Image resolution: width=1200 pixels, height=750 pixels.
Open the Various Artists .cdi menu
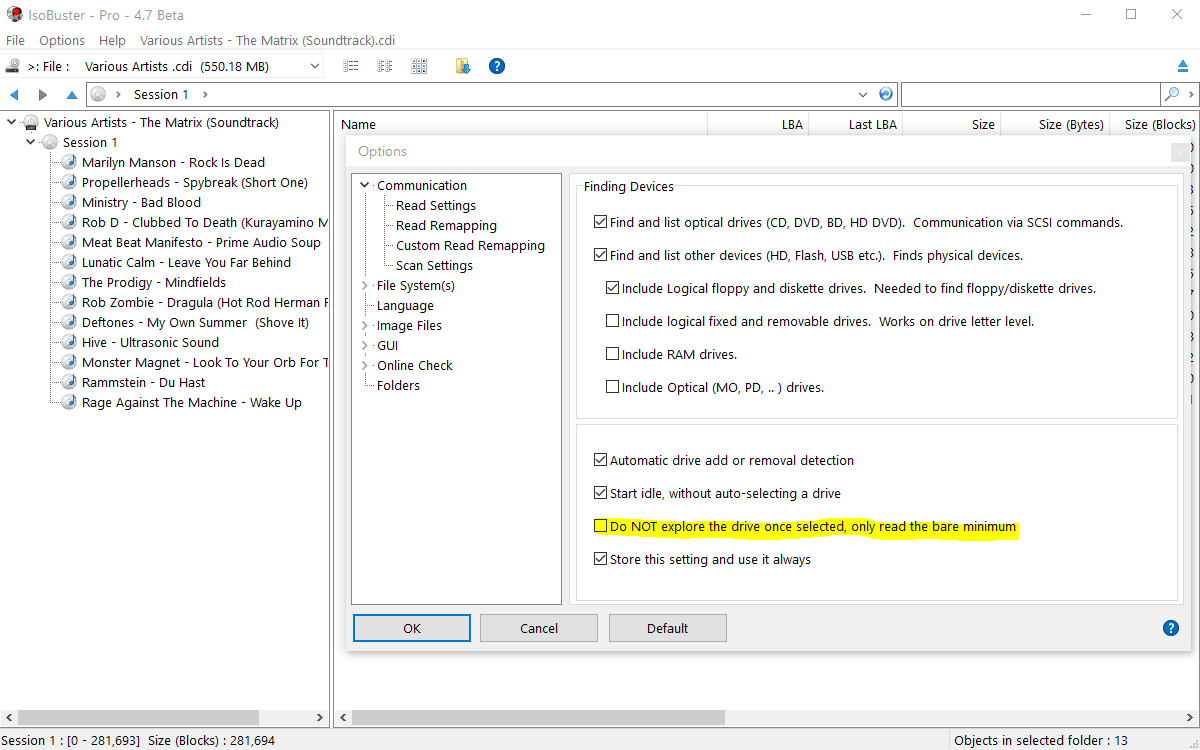point(267,40)
